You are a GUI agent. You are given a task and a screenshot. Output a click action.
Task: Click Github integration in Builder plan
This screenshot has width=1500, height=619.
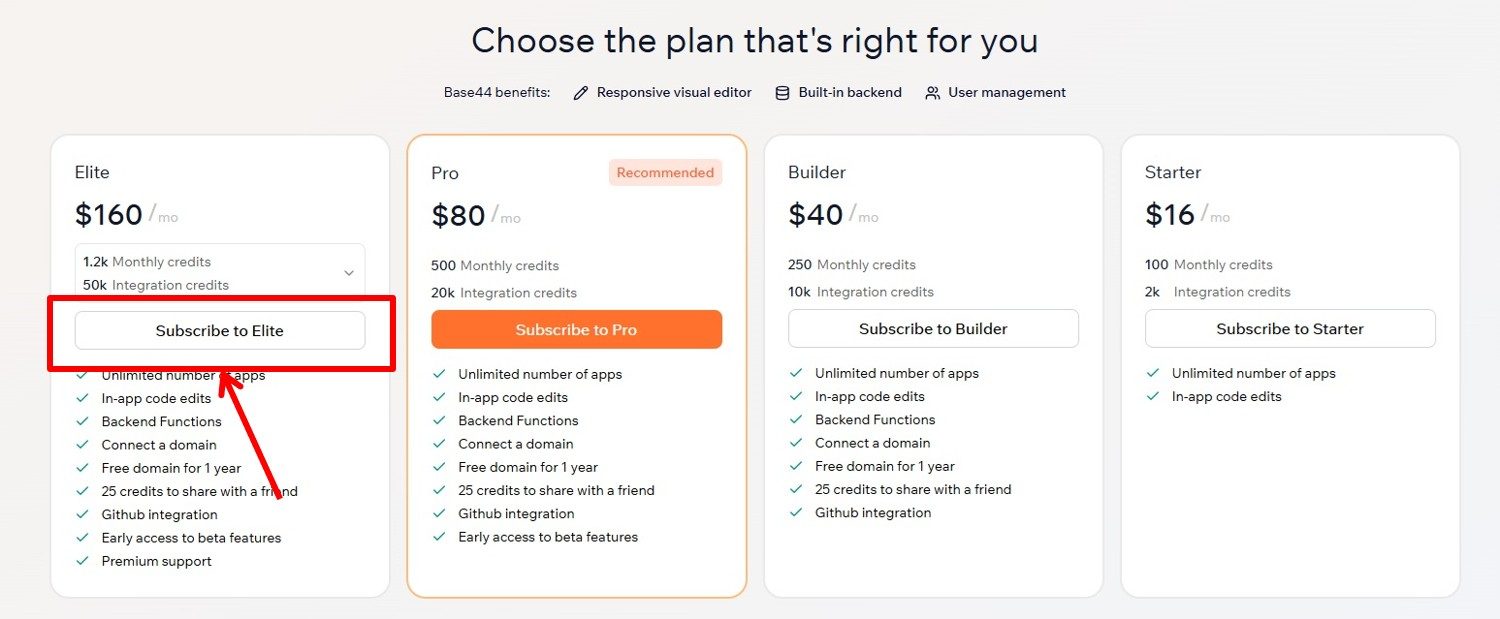click(x=873, y=513)
